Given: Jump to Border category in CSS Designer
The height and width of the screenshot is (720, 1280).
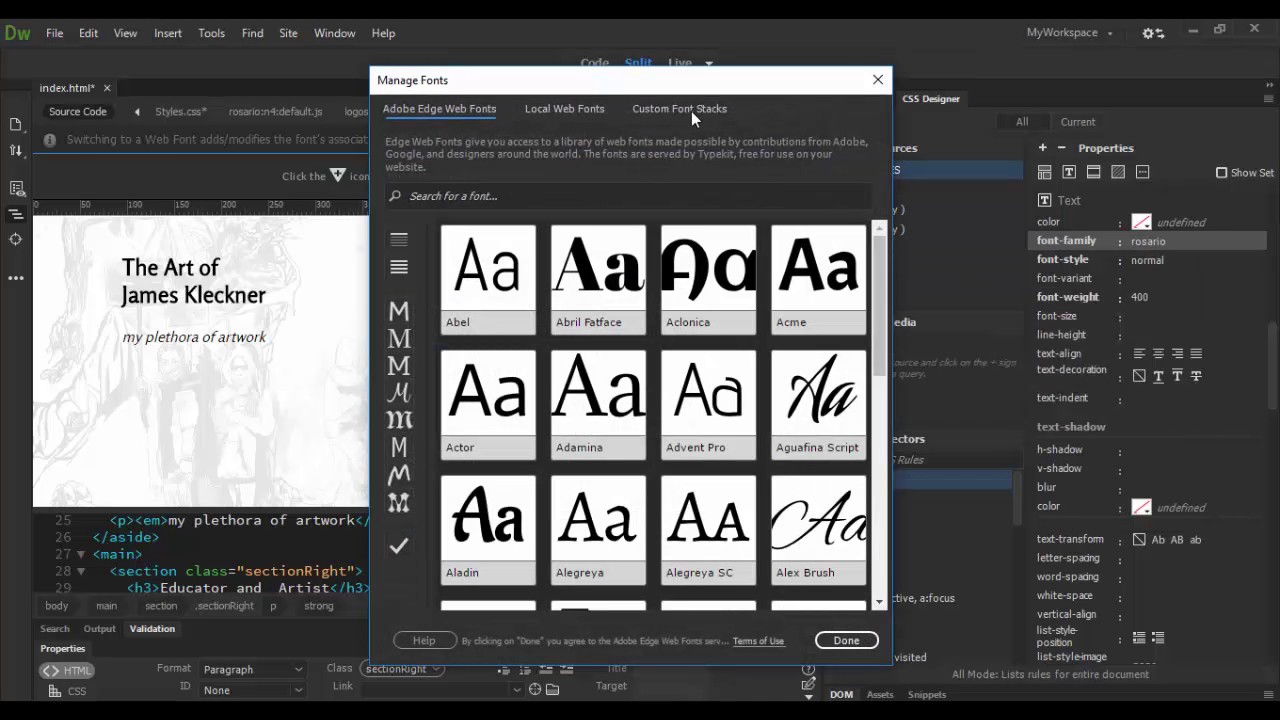Looking at the screenshot, I should pyautogui.click(x=1094, y=172).
